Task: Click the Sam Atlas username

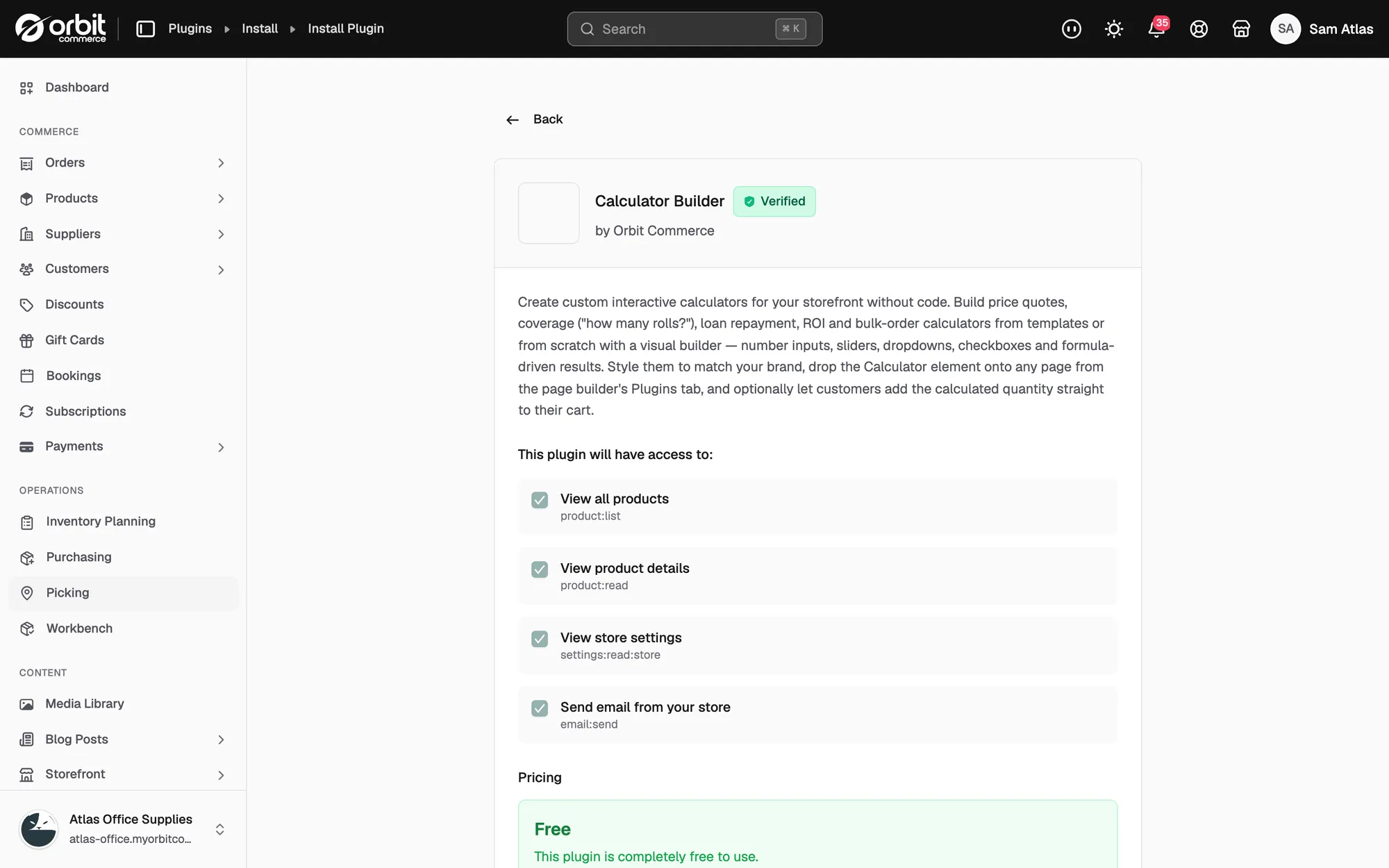Action: pos(1341,29)
